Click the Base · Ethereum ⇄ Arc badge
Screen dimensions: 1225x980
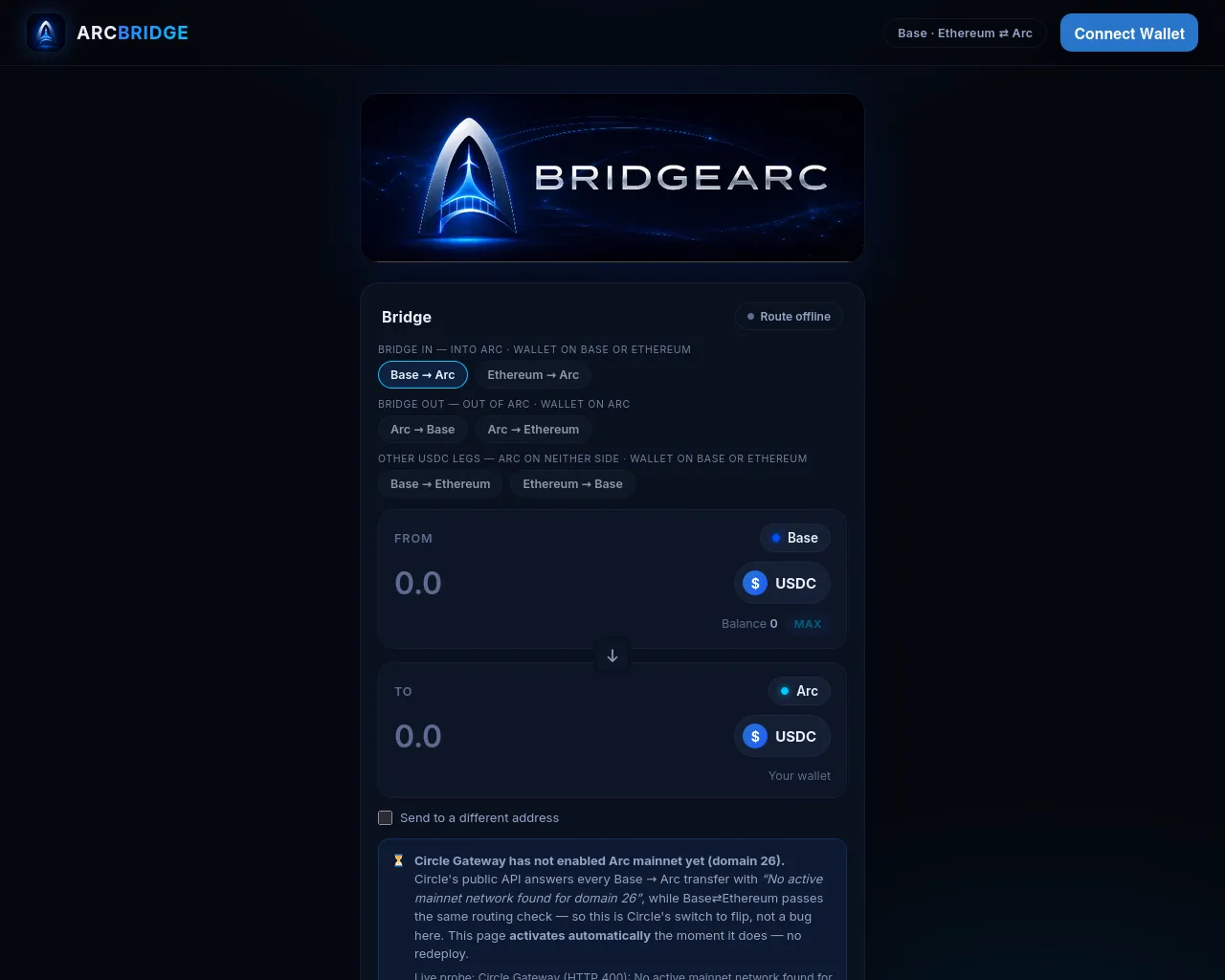(x=965, y=33)
